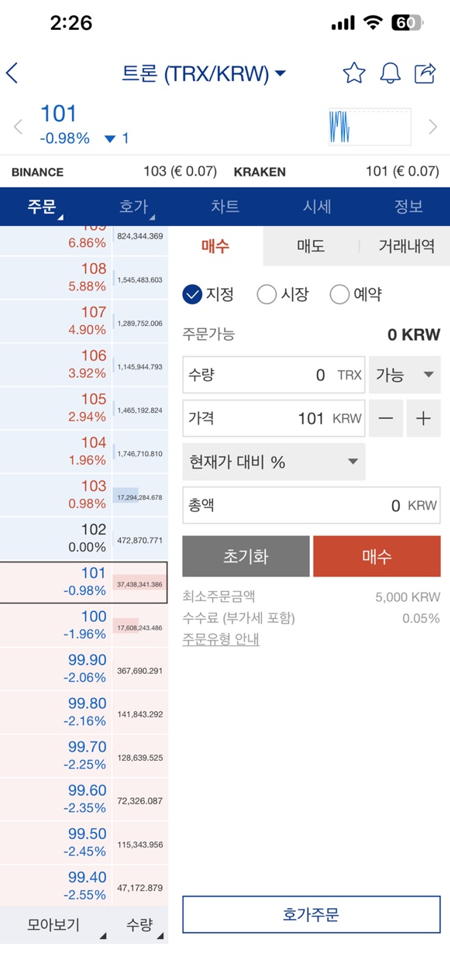Add TRX/KRW to favorites with star icon

tap(354, 73)
